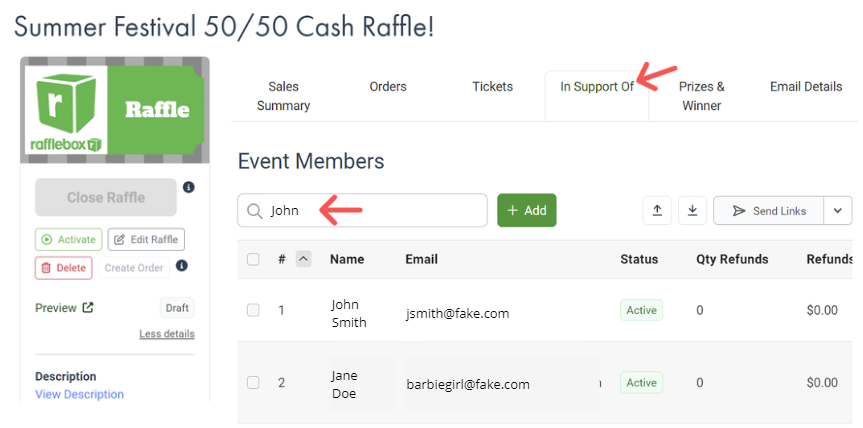This screenshot has height=428, width=863.
Task: Click info icon beside Create Order
Action: click(182, 266)
